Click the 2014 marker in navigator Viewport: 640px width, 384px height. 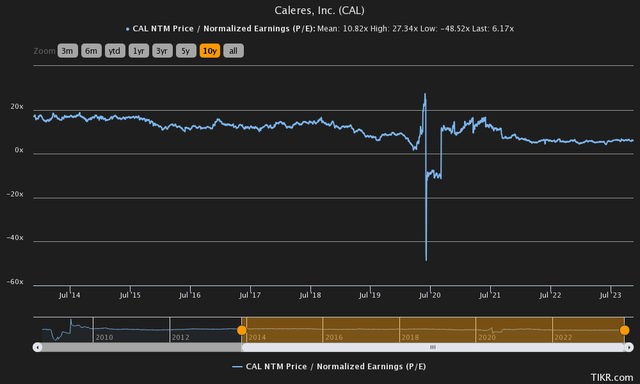[x=257, y=337]
